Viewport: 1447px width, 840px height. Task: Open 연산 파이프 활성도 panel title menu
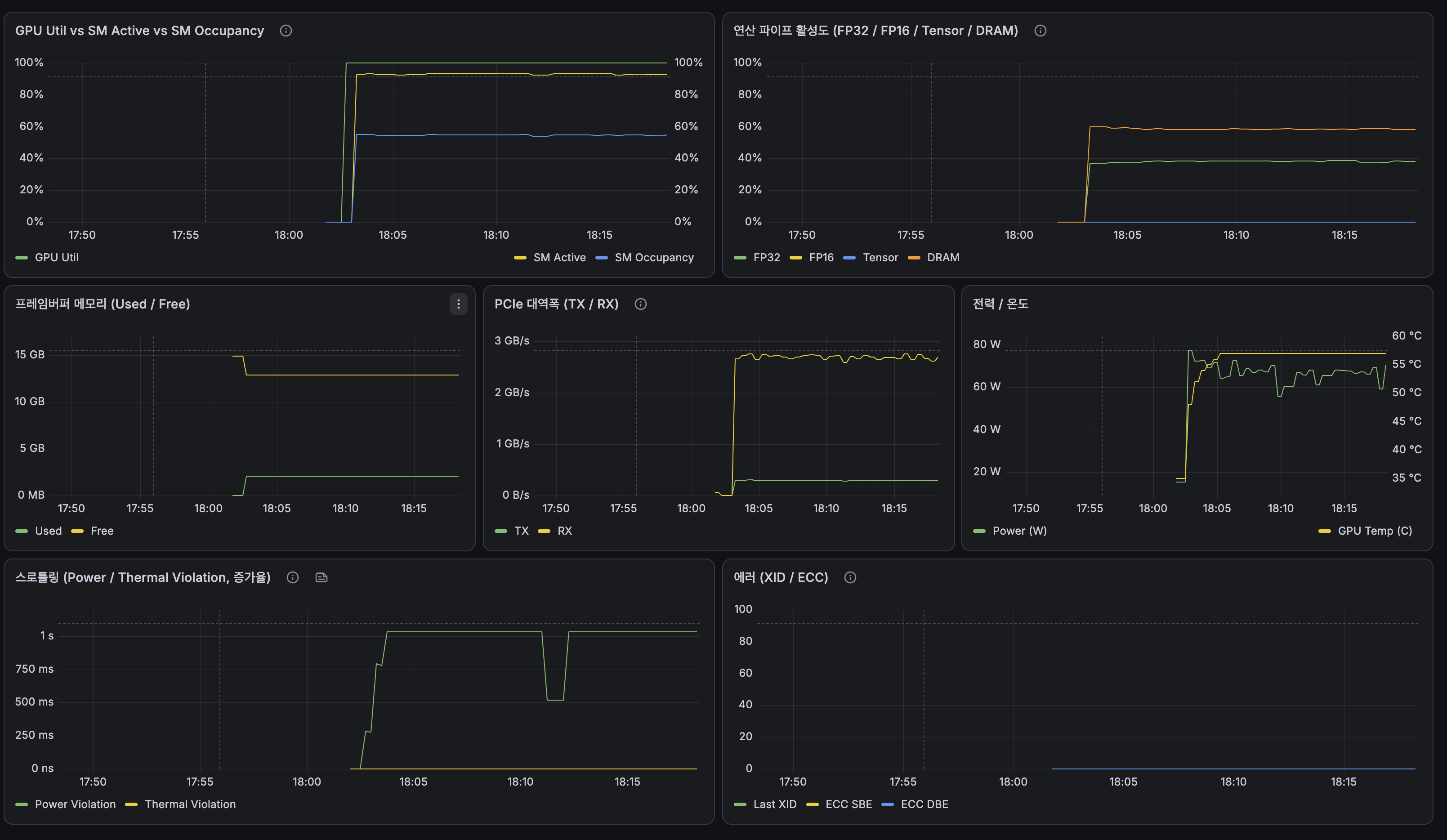[875, 31]
